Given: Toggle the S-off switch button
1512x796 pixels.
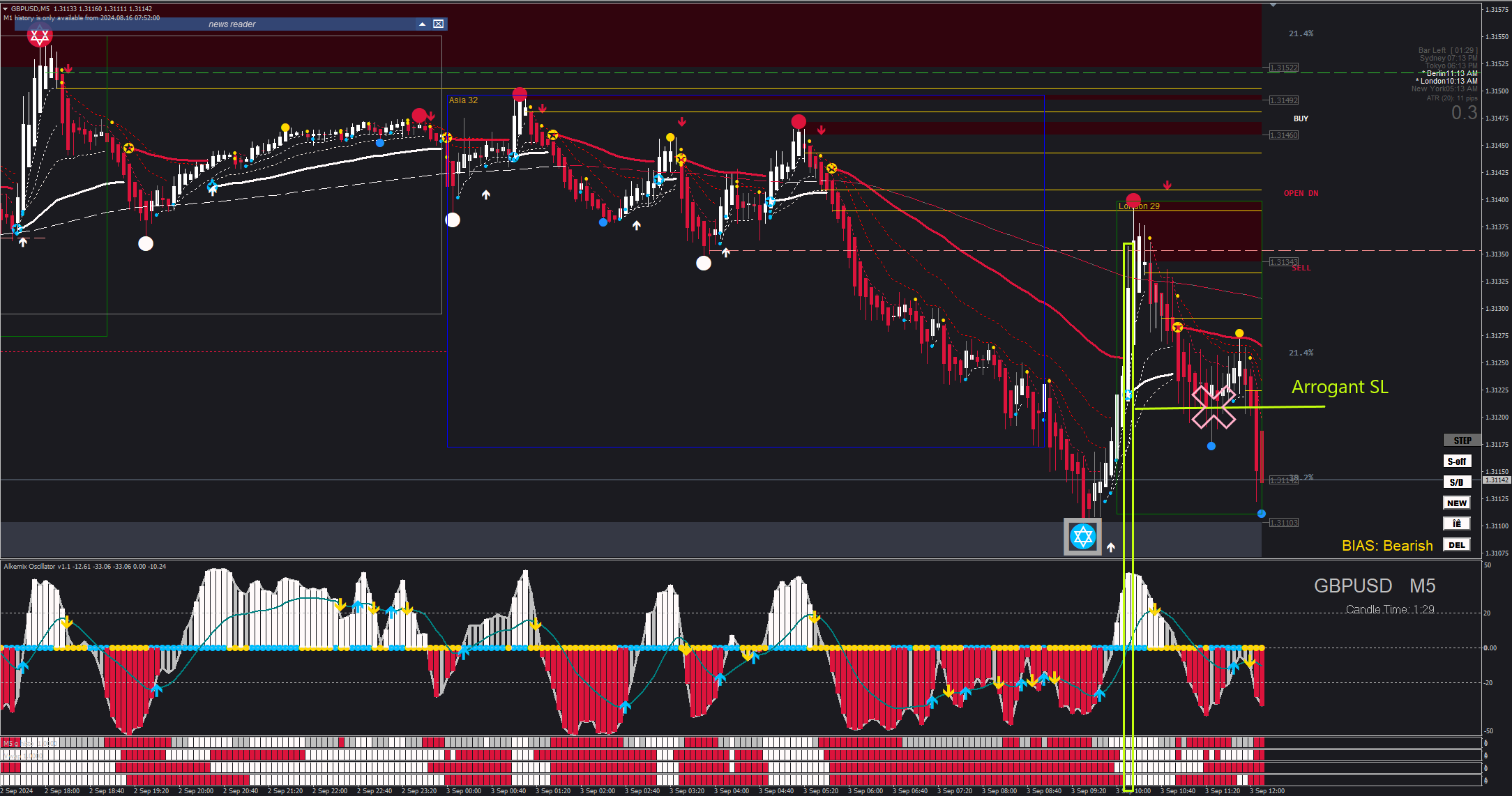Looking at the screenshot, I should tap(1456, 461).
